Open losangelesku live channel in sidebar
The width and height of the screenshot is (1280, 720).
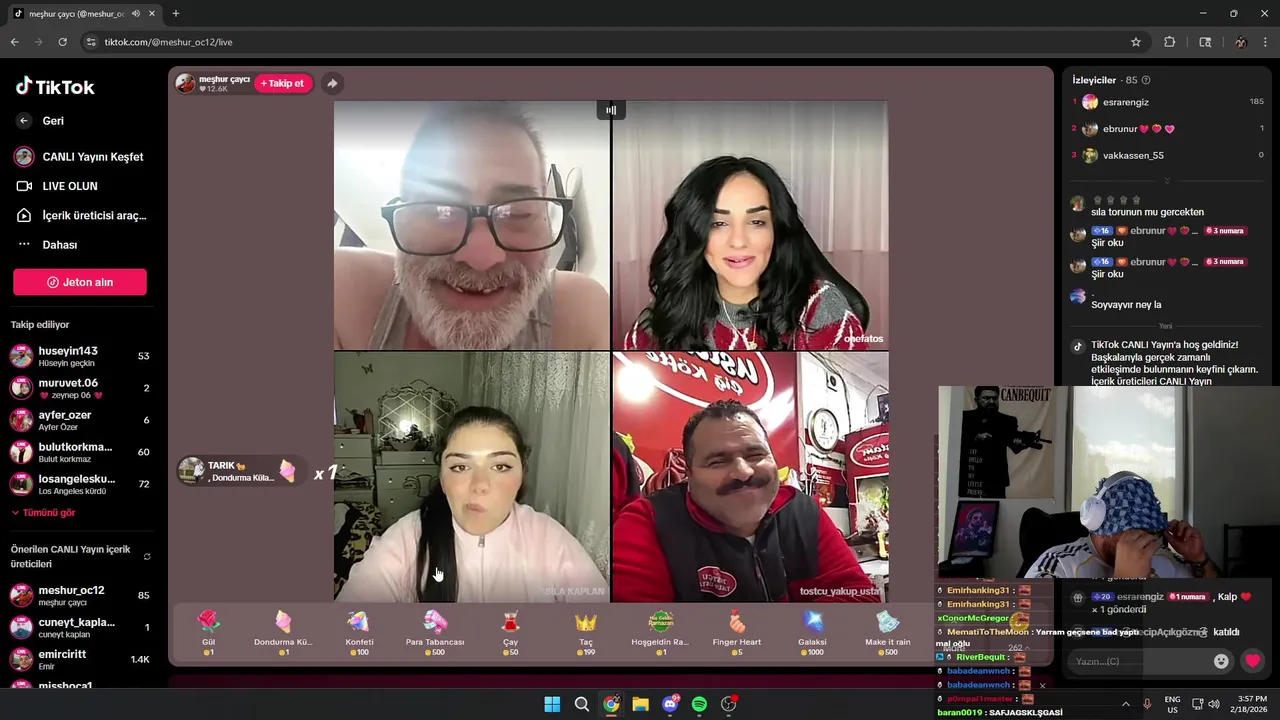(x=80, y=484)
